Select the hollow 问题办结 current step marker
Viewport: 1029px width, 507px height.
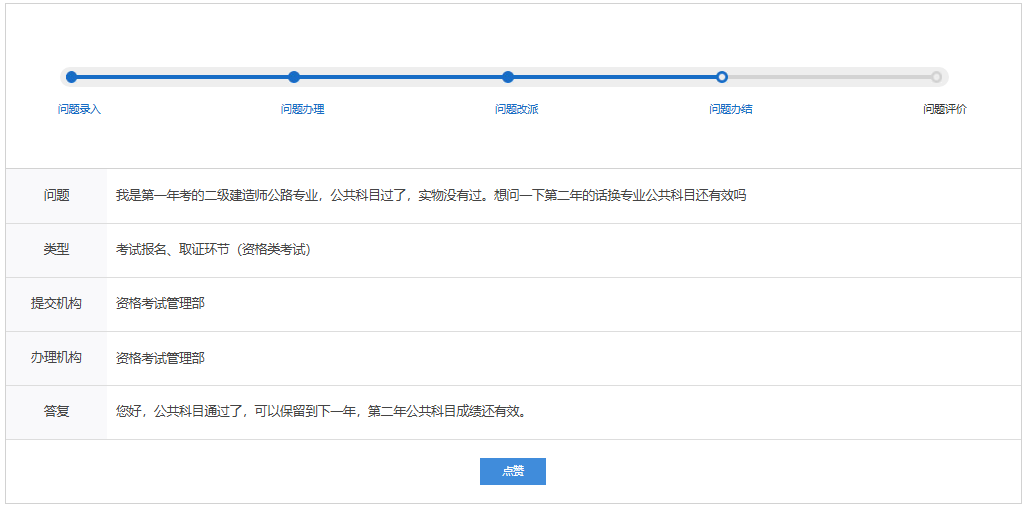click(x=722, y=77)
